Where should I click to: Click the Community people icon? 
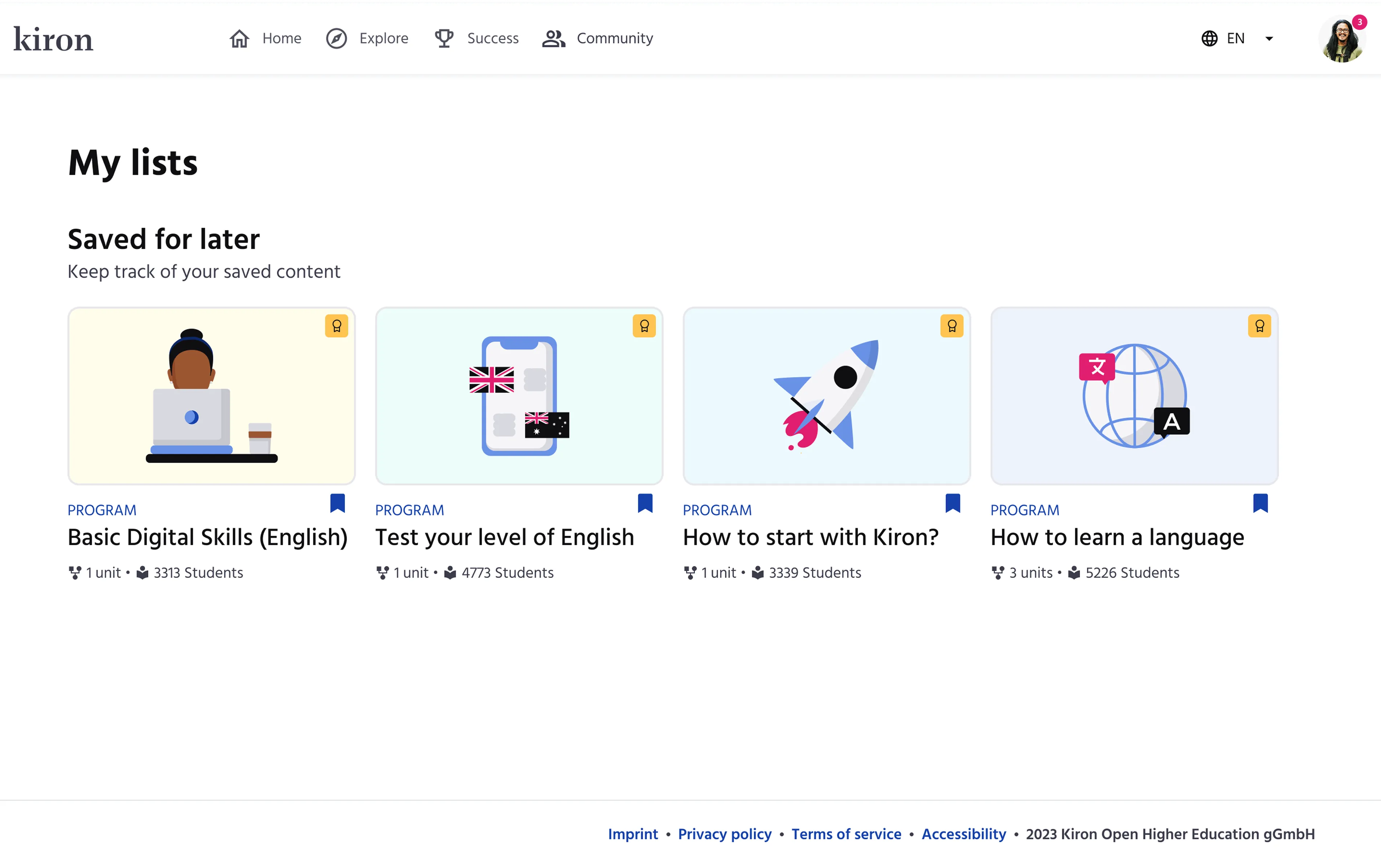[553, 38]
